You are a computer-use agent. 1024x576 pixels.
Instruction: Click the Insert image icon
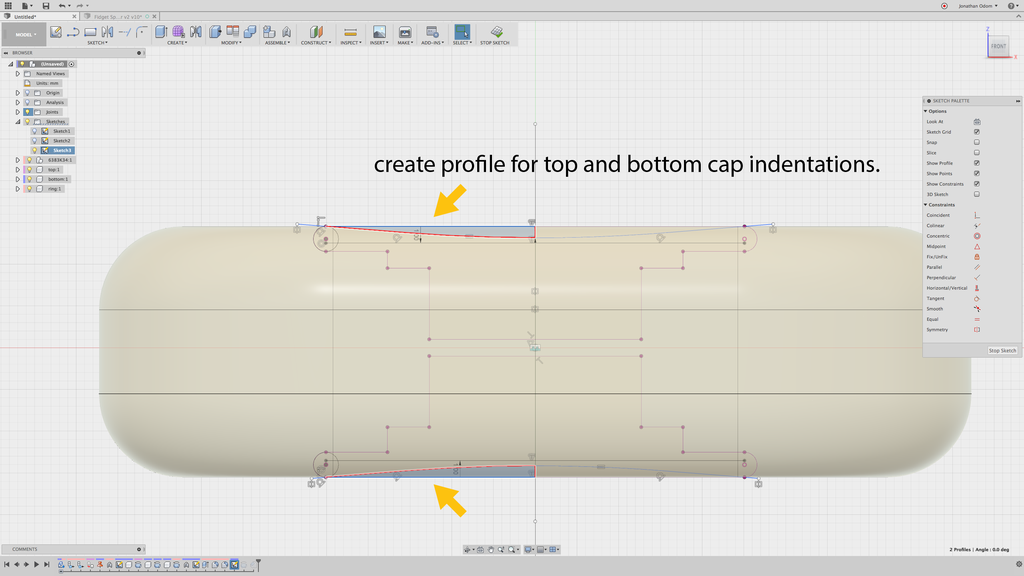pyautogui.click(x=379, y=32)
